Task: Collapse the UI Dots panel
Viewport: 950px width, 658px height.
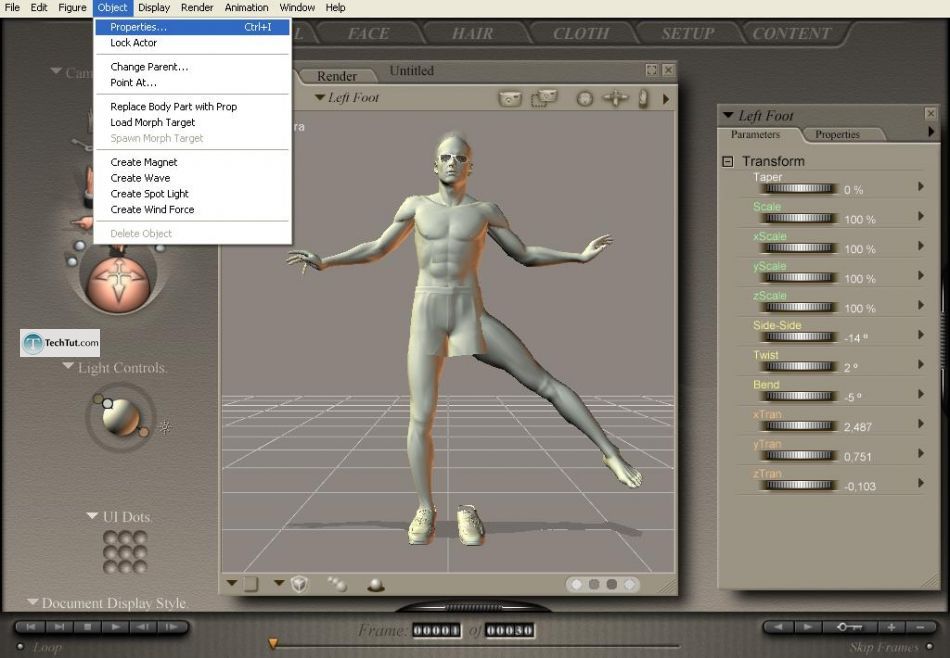Action: coord(92,516)
